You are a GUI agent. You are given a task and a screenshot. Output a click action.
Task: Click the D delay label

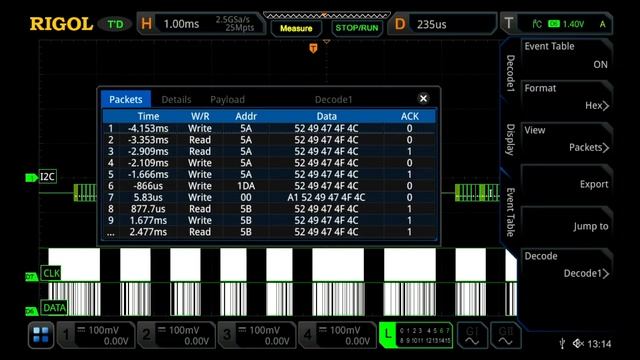tap(400, 24)
